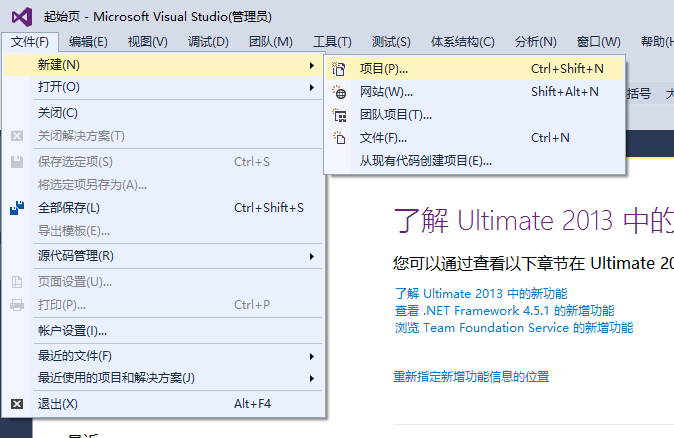Choose 关闭(C) from the File menu

point(163,113)
